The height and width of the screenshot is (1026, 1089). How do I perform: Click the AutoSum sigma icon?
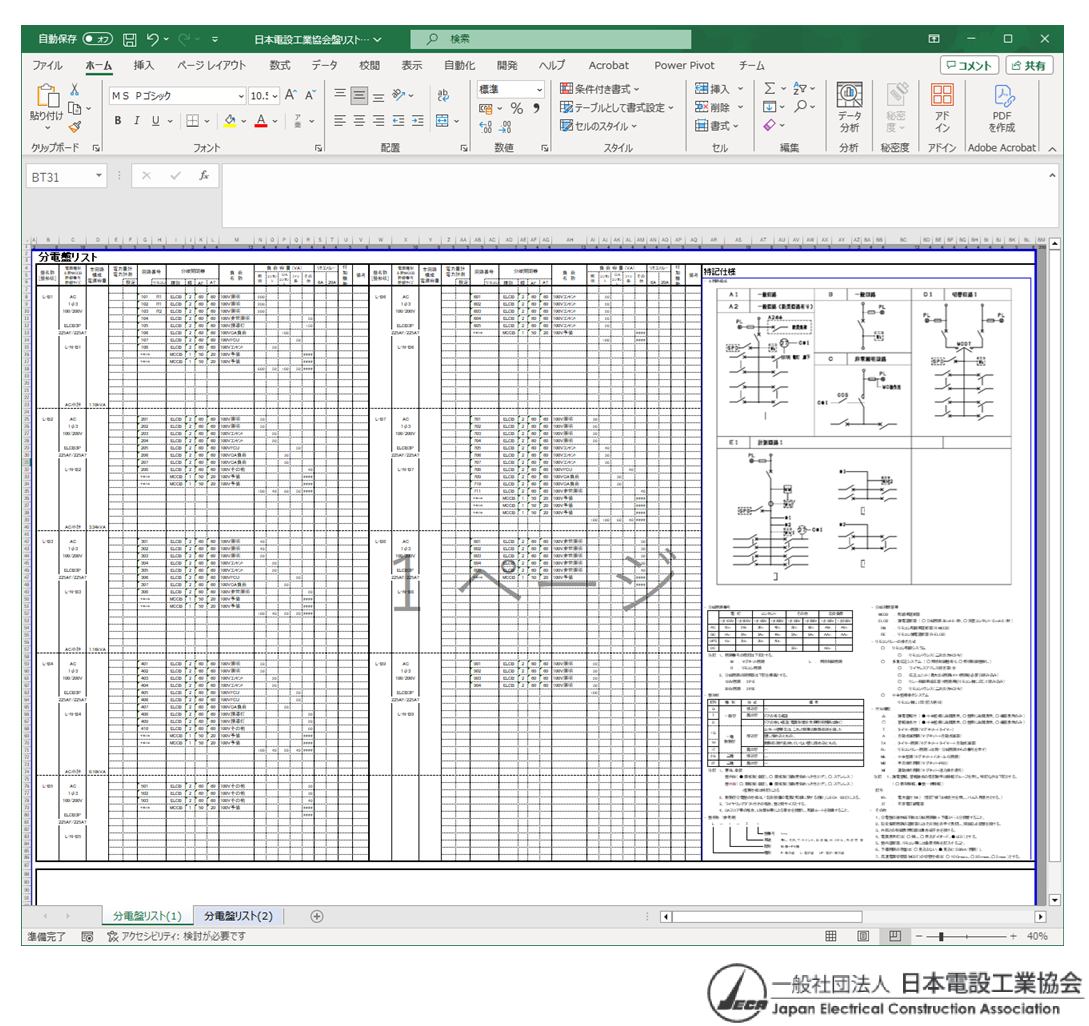(x=769, y=89)
